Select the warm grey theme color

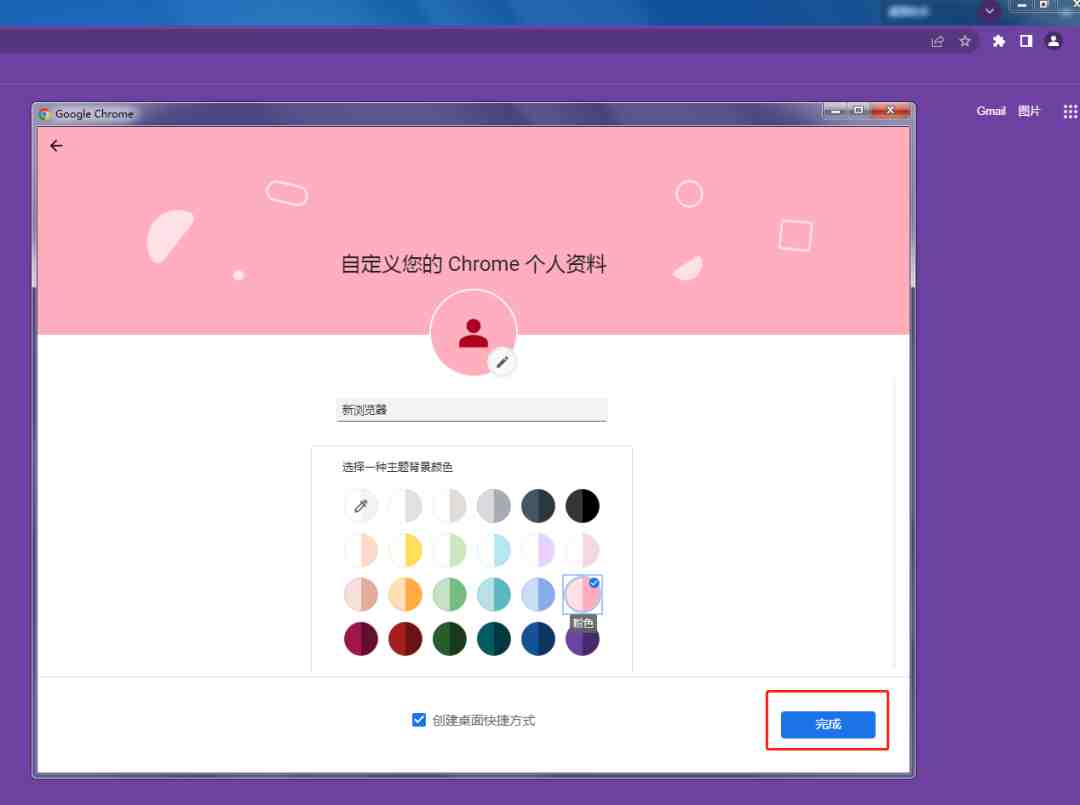(449, 506)
